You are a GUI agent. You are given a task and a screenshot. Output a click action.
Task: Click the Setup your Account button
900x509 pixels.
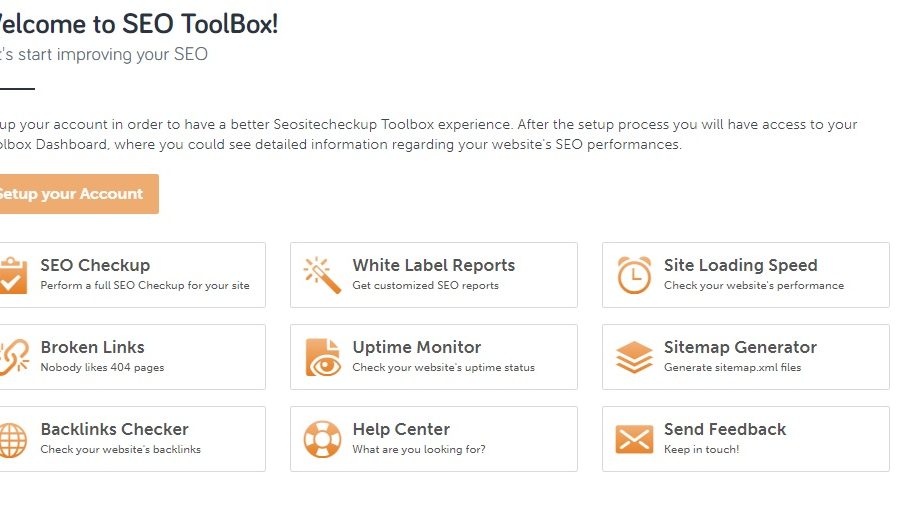click(79, 194)
